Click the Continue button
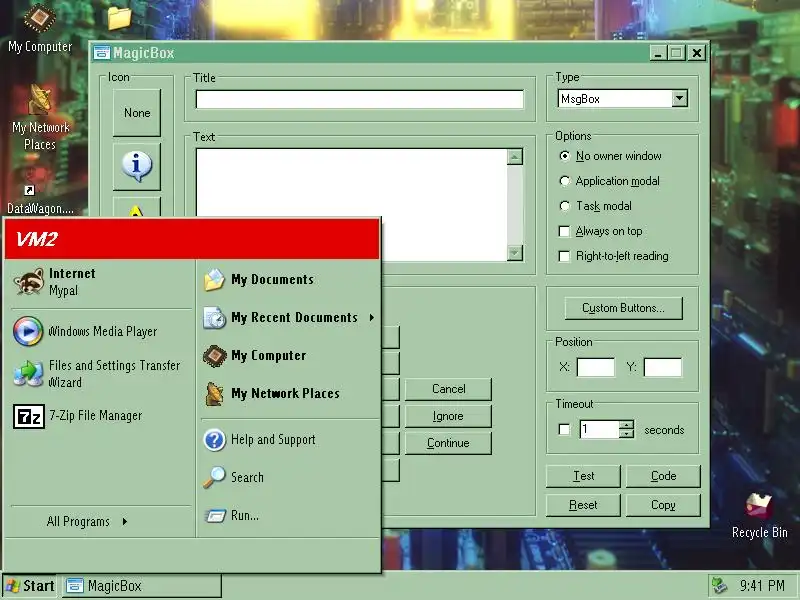The height and width of the screenshot is (600, 800). point(448,443)
